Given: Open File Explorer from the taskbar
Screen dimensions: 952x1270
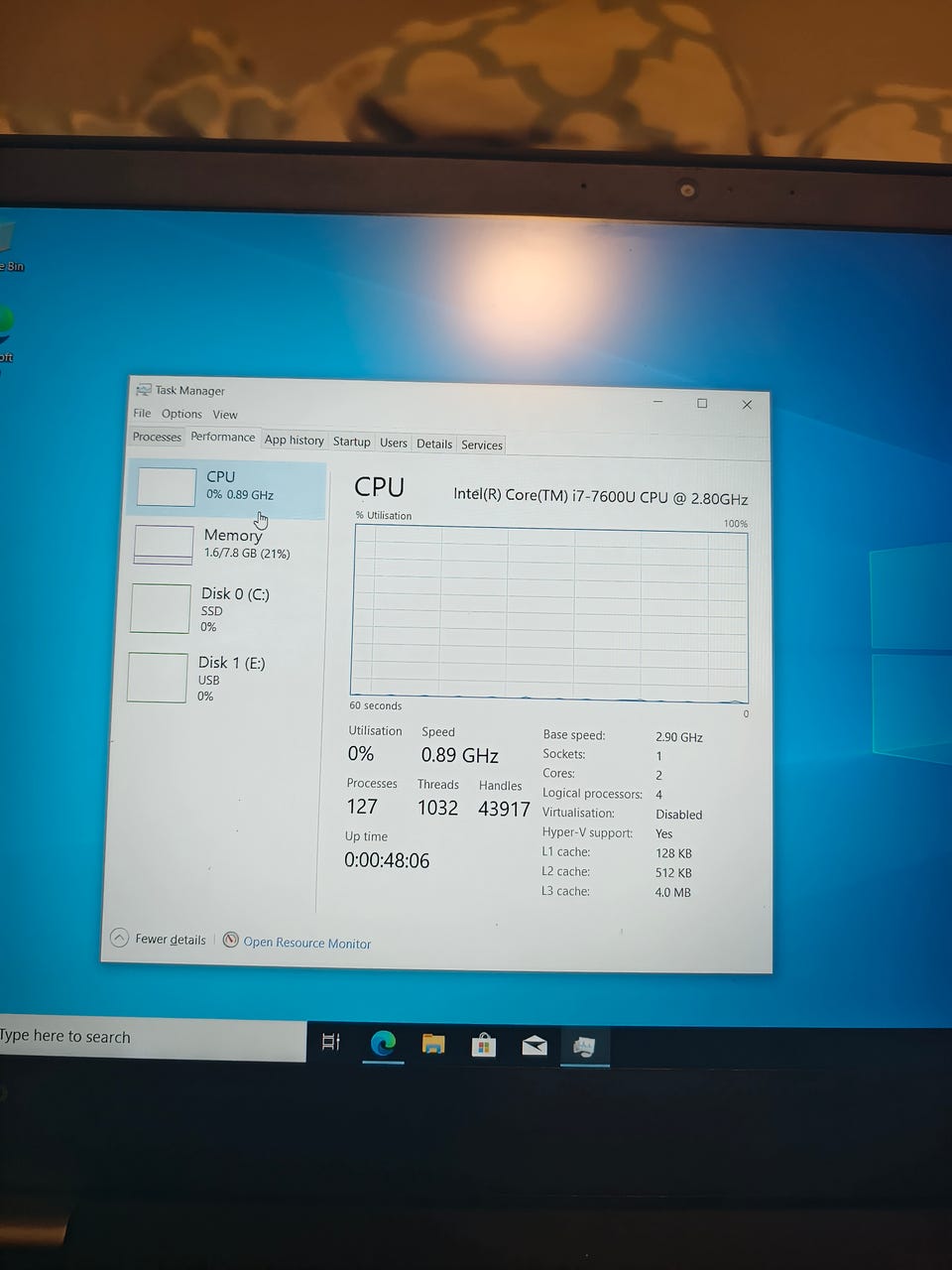Looking at the screenshot, I should 433,1044.
